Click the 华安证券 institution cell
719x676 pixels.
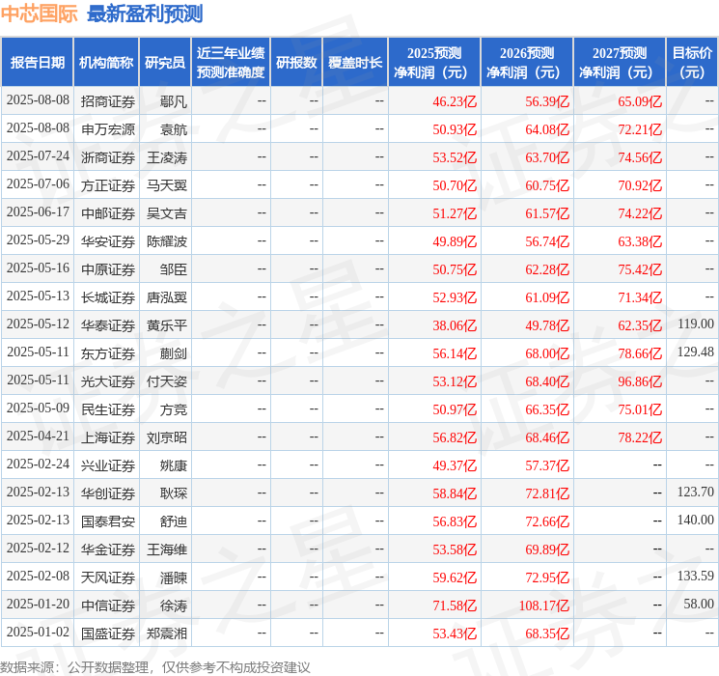[x=108, y=241]
